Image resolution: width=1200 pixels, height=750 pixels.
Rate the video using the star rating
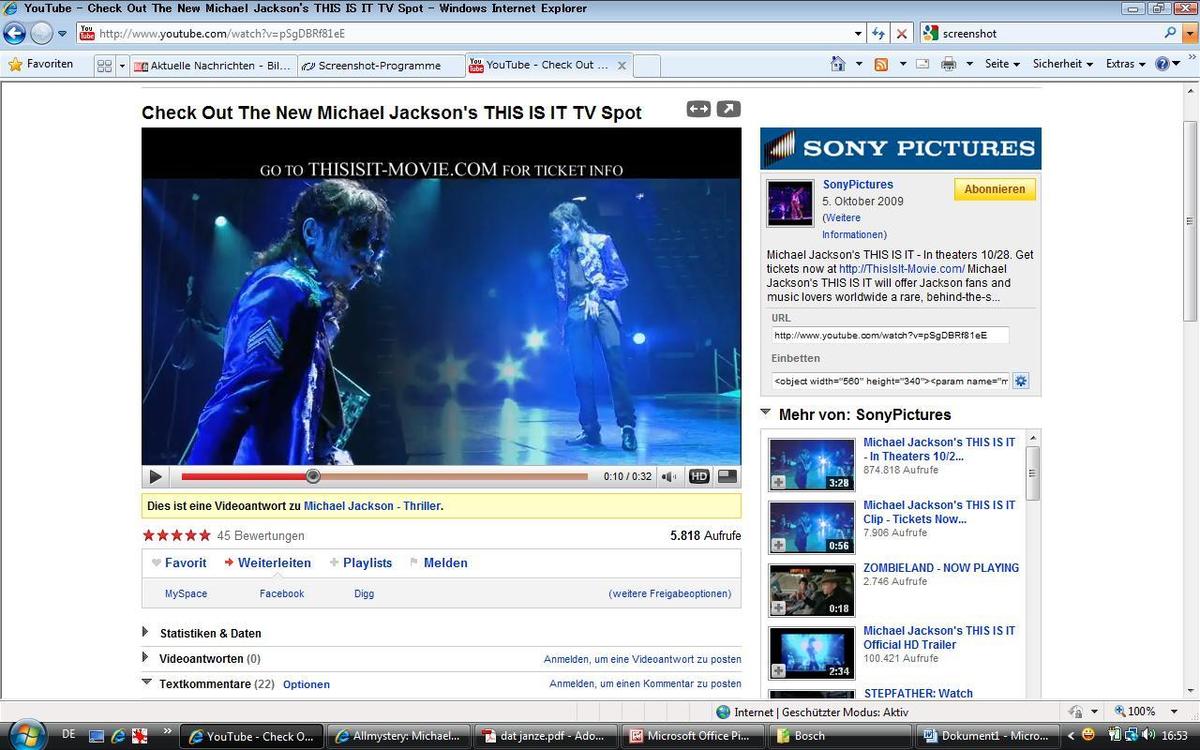pyautogui.click(x=177, y=536)
